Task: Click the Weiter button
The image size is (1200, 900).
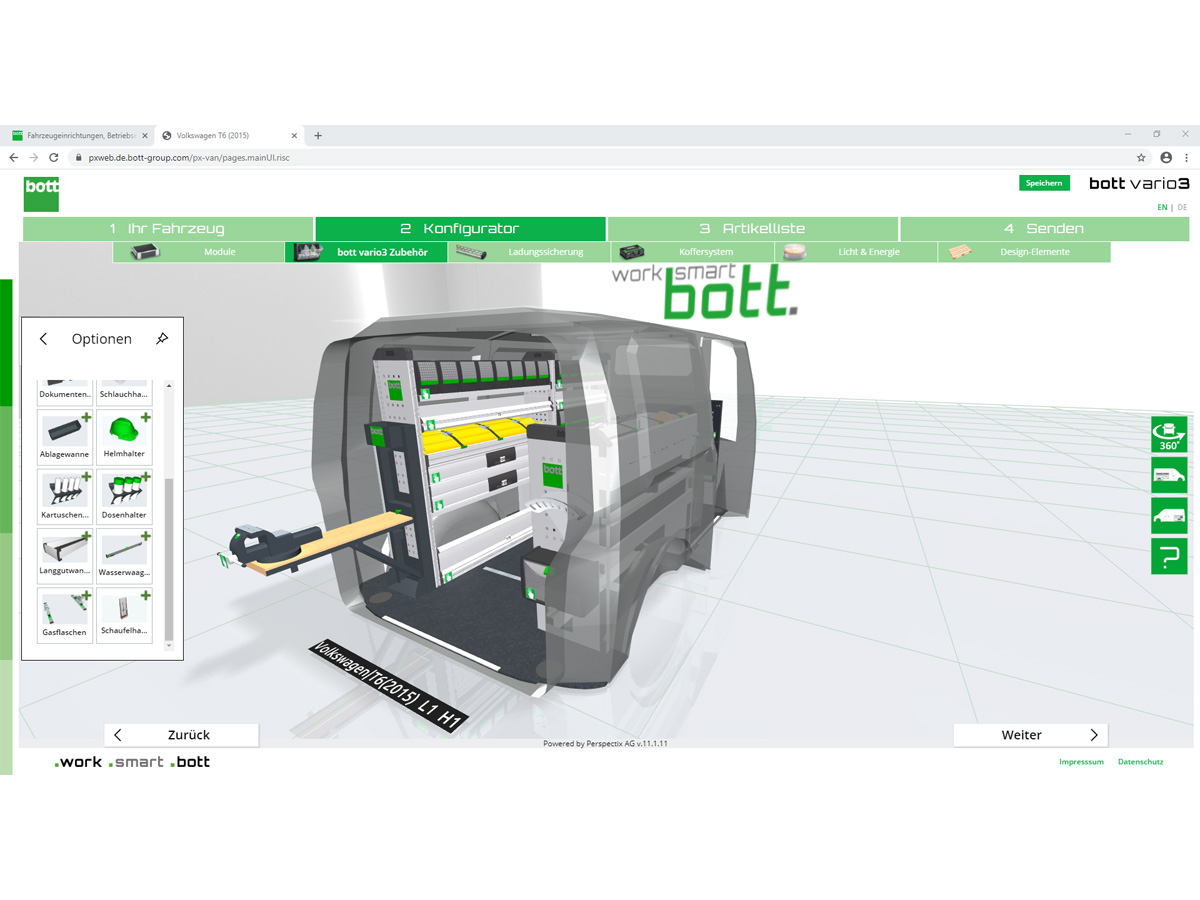Action: point(1030,735)
